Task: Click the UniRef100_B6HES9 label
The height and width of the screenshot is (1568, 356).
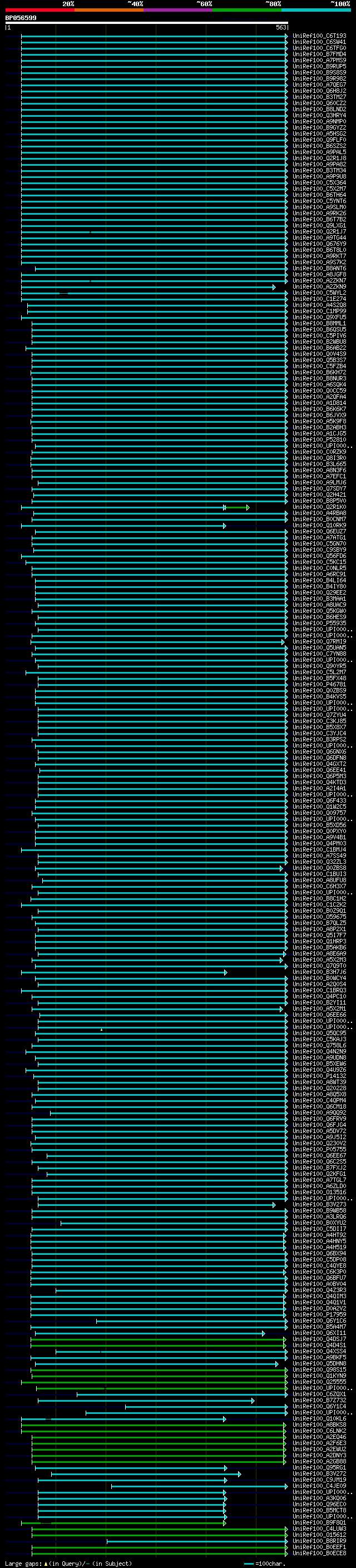Action: click(319, 617)
